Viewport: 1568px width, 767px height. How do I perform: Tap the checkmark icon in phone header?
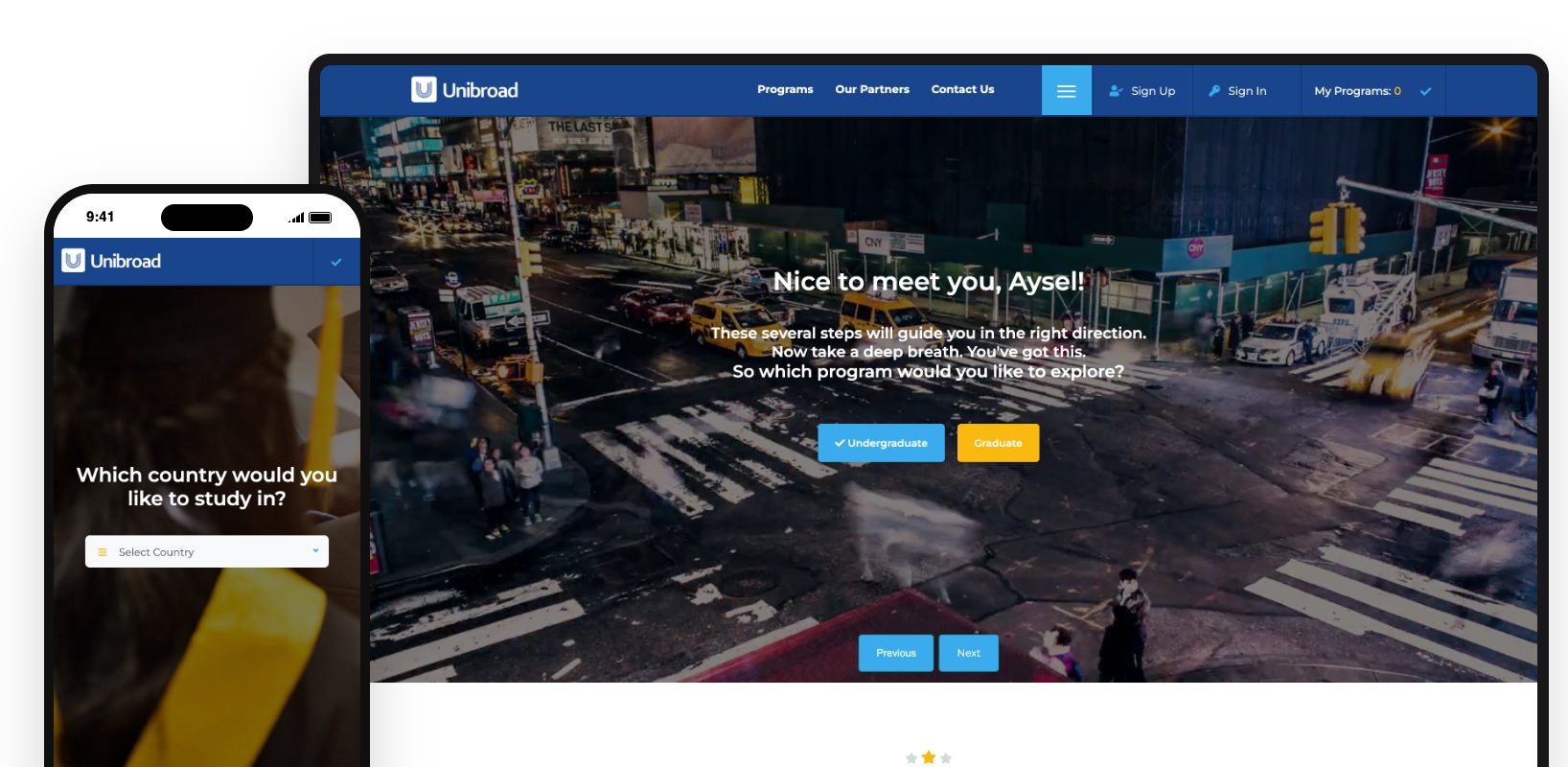point(336,262)
